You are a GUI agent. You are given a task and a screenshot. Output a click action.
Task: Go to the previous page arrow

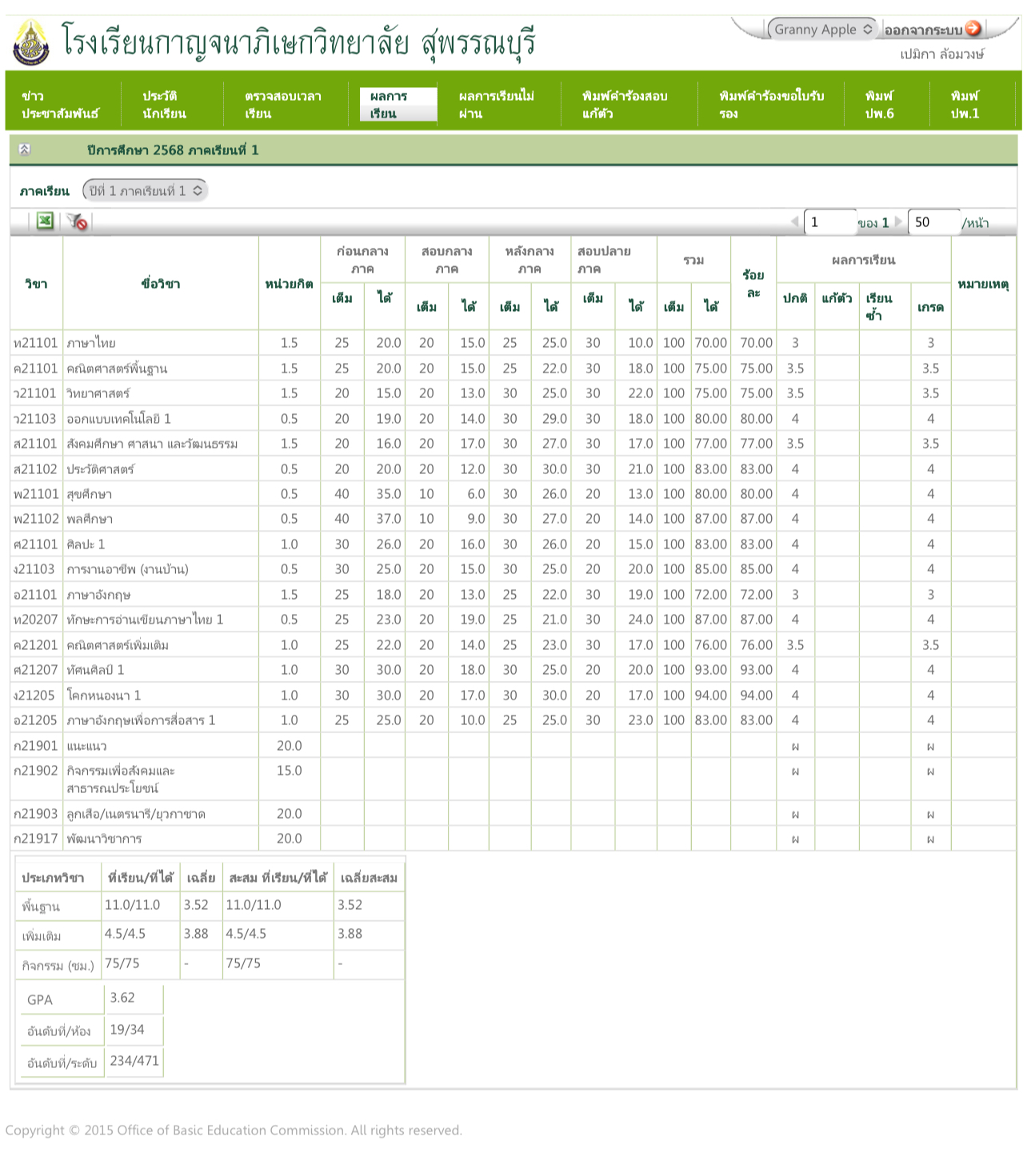[x=794, y=222]
